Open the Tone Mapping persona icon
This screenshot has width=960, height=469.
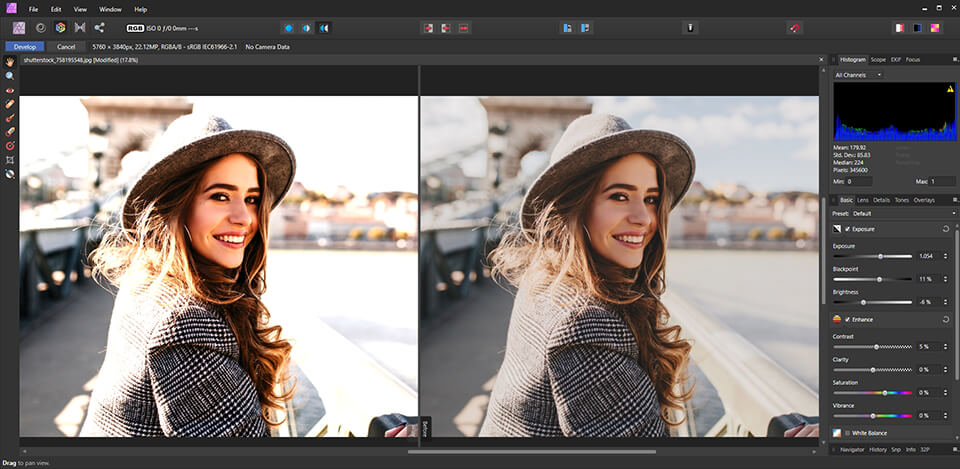(x=80, y=28)
